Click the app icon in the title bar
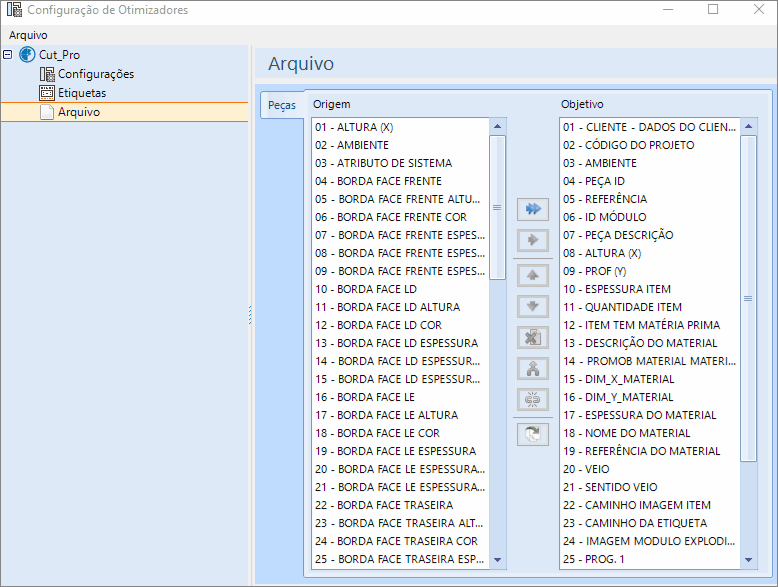Viewport: 778px width, 587px height. point(14,9)
